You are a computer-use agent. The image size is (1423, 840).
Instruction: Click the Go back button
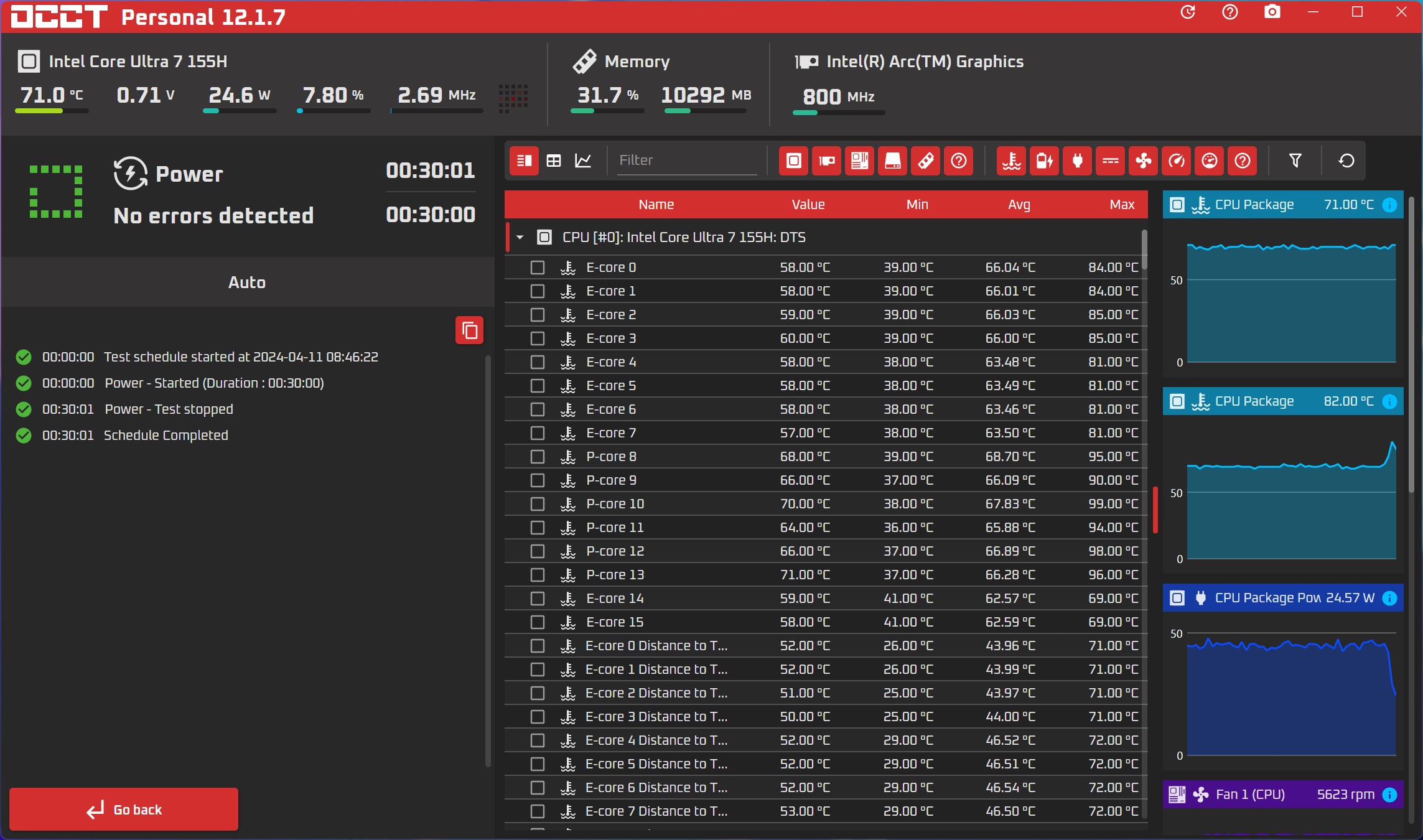point(124,810)
